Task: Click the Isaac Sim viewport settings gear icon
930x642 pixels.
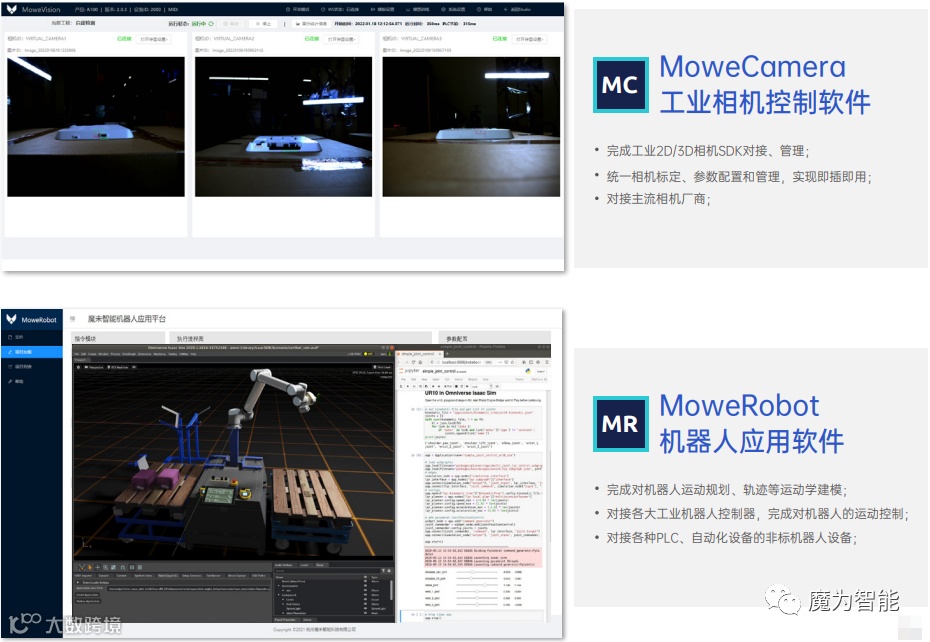Action: point(78,367)
